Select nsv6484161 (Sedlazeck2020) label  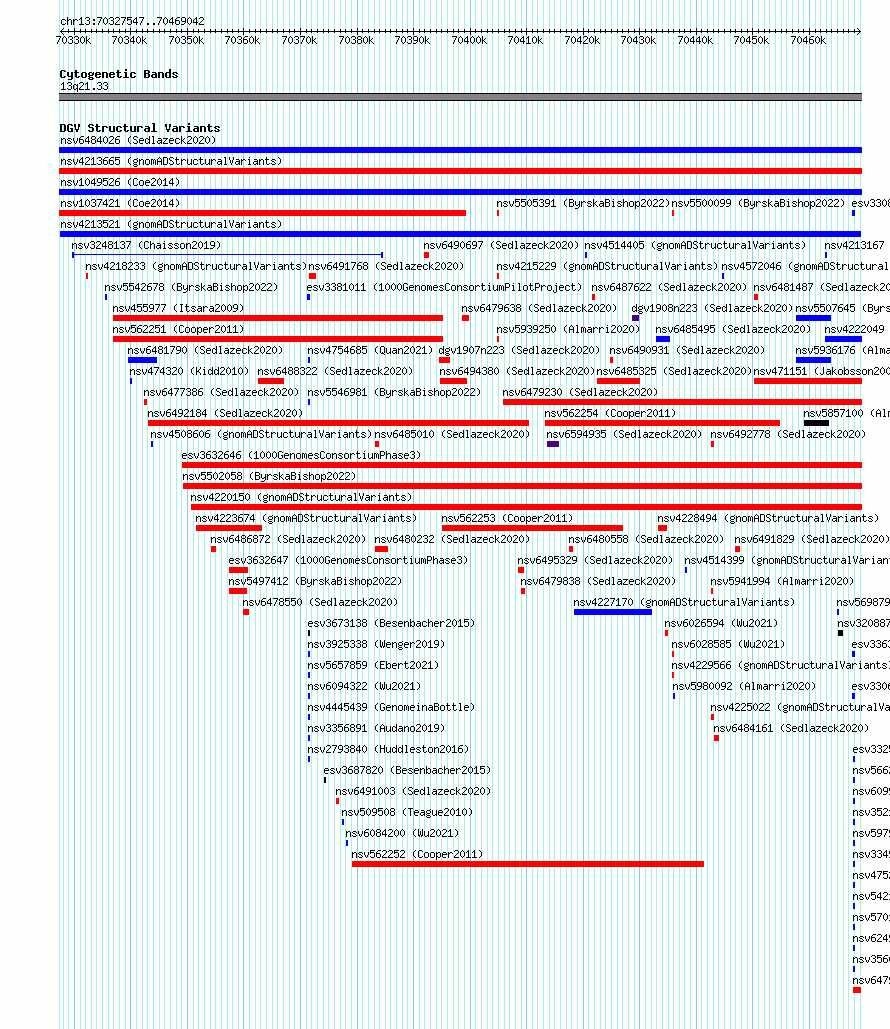coord(791,728)
